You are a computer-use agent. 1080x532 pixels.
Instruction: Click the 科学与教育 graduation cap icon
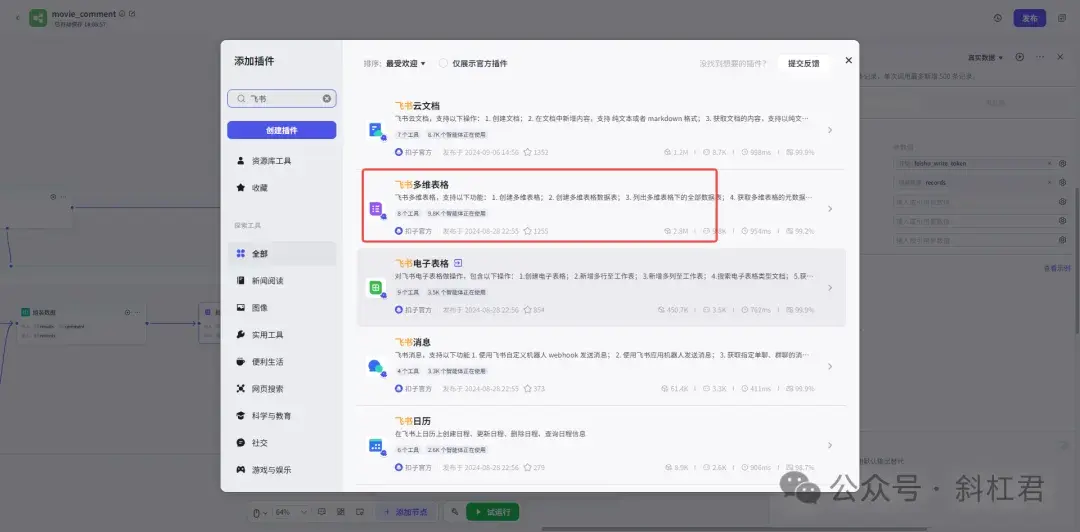click(240, 416)
